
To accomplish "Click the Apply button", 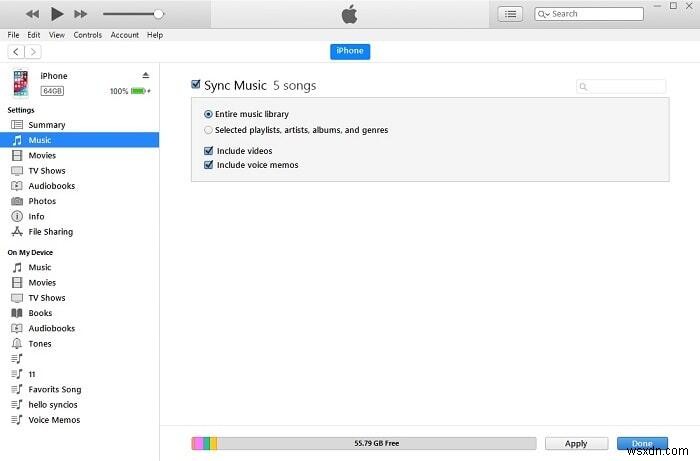I will [576, 444].
